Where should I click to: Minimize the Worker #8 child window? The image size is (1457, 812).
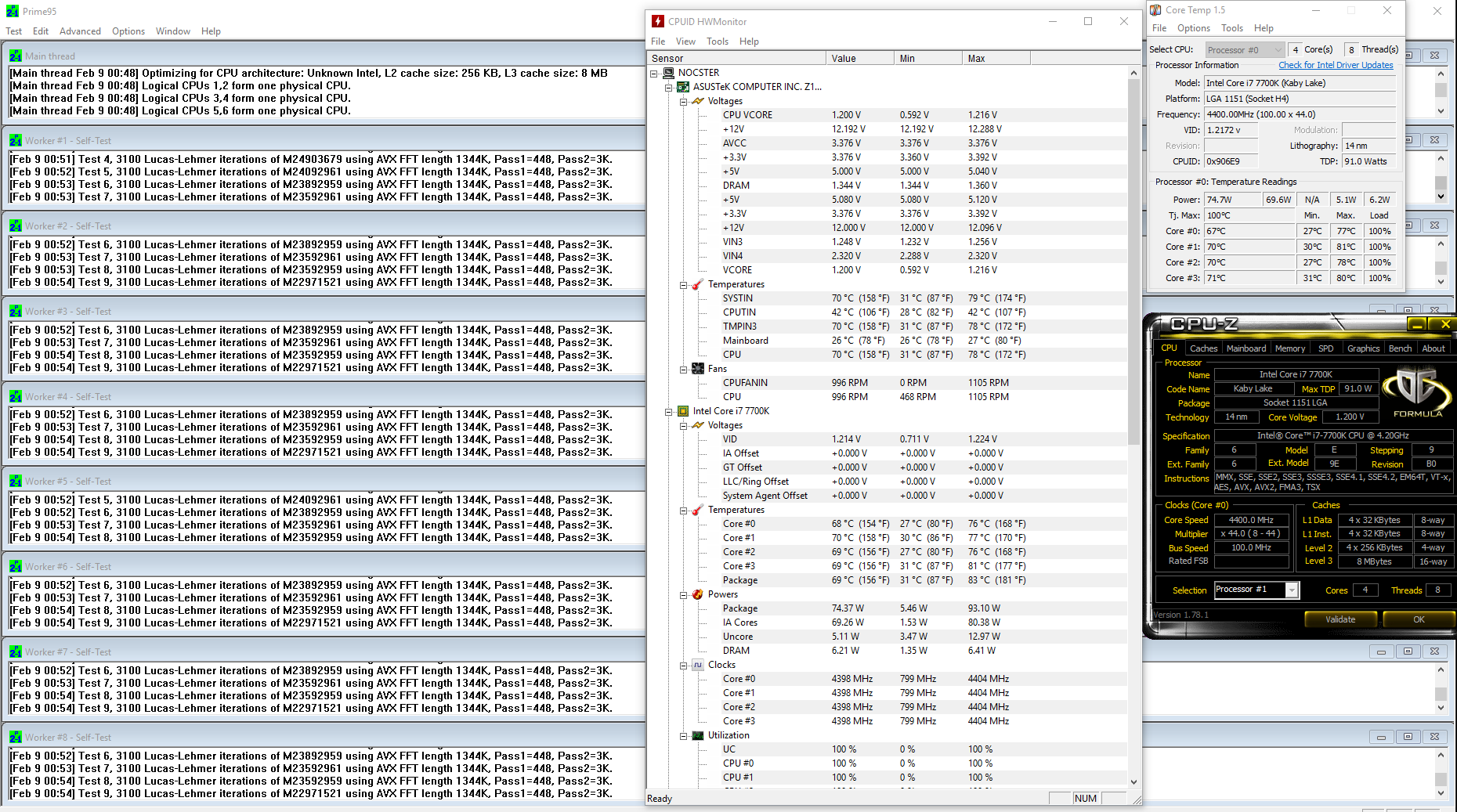pos(1381,737)
